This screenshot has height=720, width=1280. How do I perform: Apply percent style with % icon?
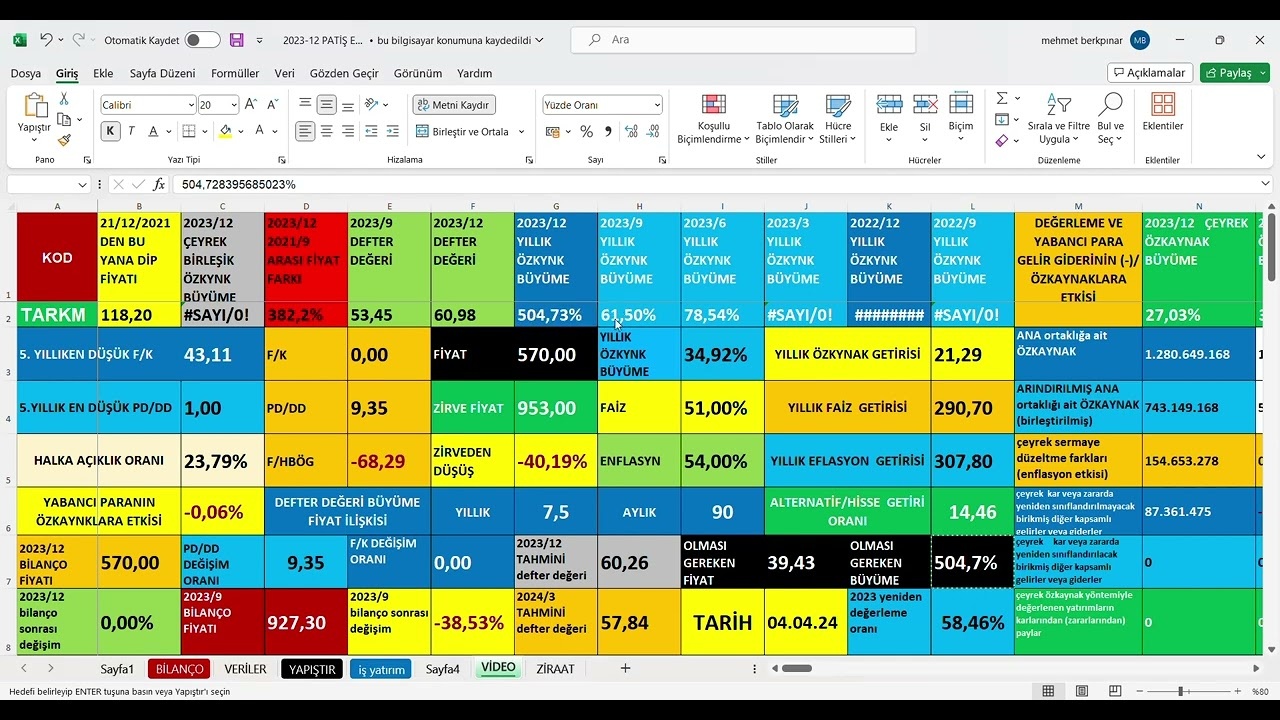point(586,131)
